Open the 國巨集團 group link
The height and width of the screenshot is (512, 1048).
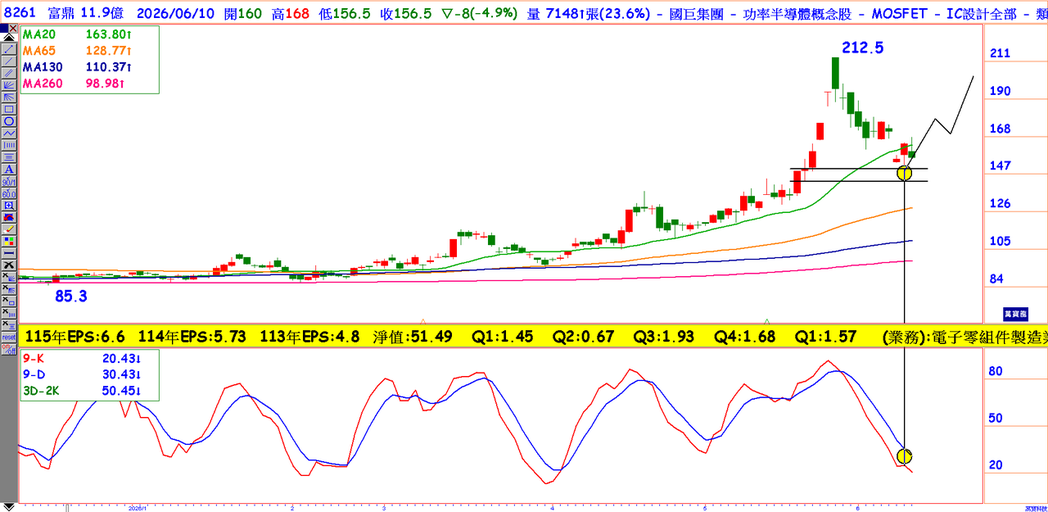(696, 14)
